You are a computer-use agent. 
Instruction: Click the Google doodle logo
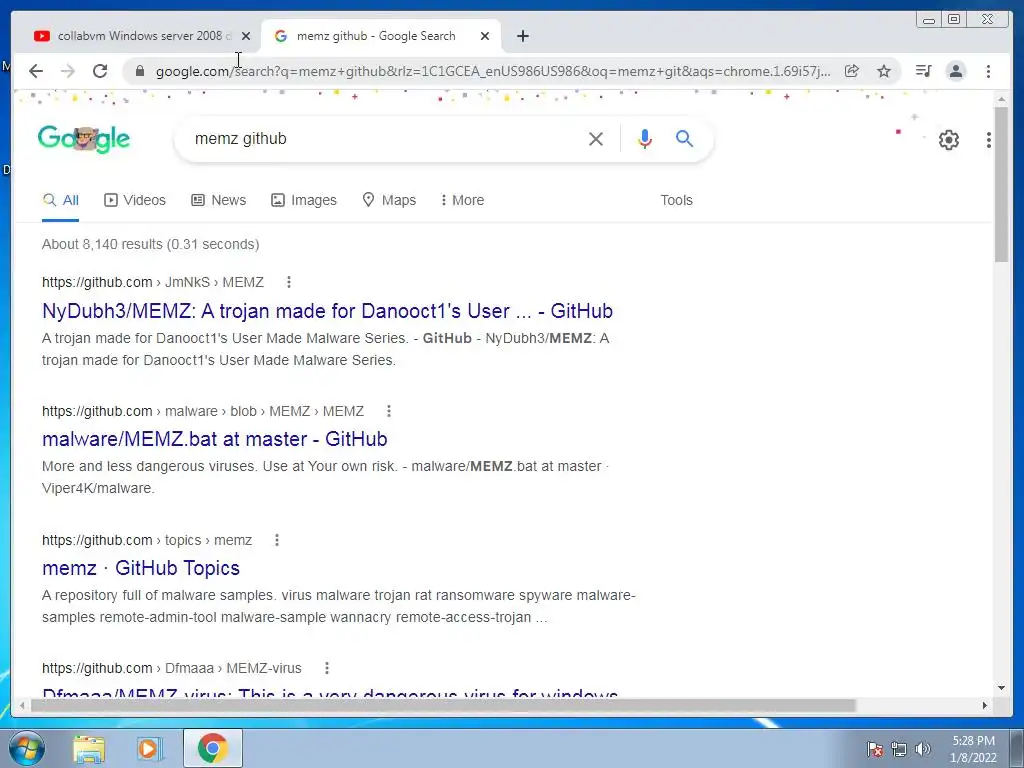click(x=84, y=138)
